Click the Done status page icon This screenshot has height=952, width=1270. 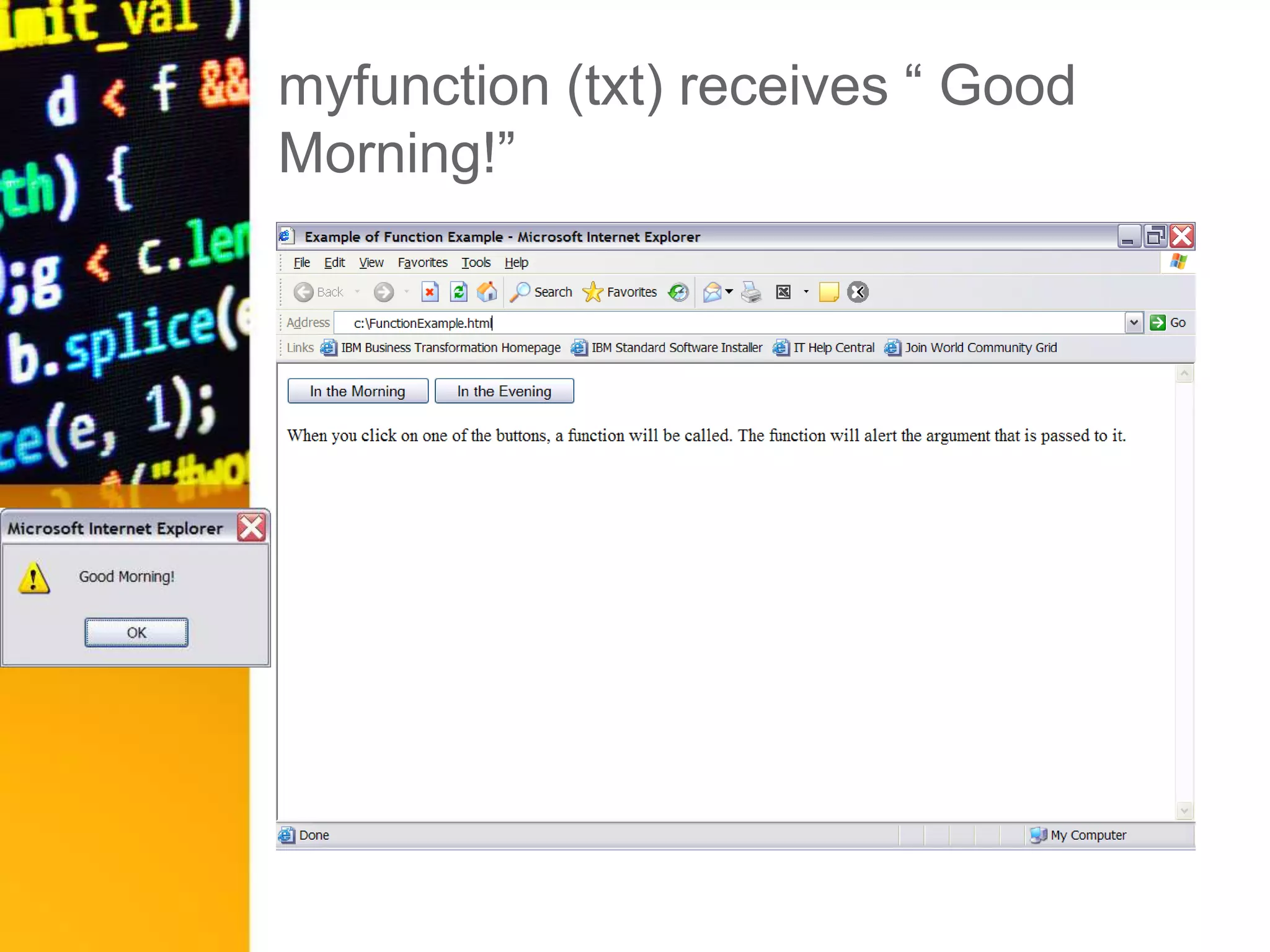(286, 835)
